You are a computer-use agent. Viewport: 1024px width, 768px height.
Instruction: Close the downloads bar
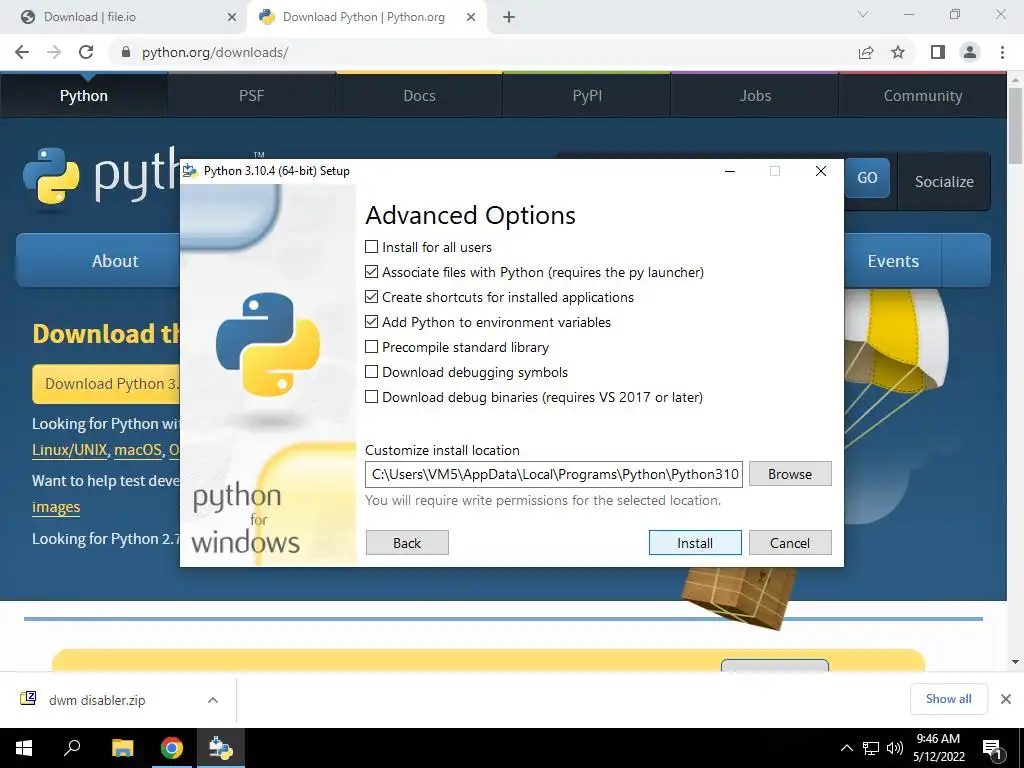click(x=1006, y=699)
